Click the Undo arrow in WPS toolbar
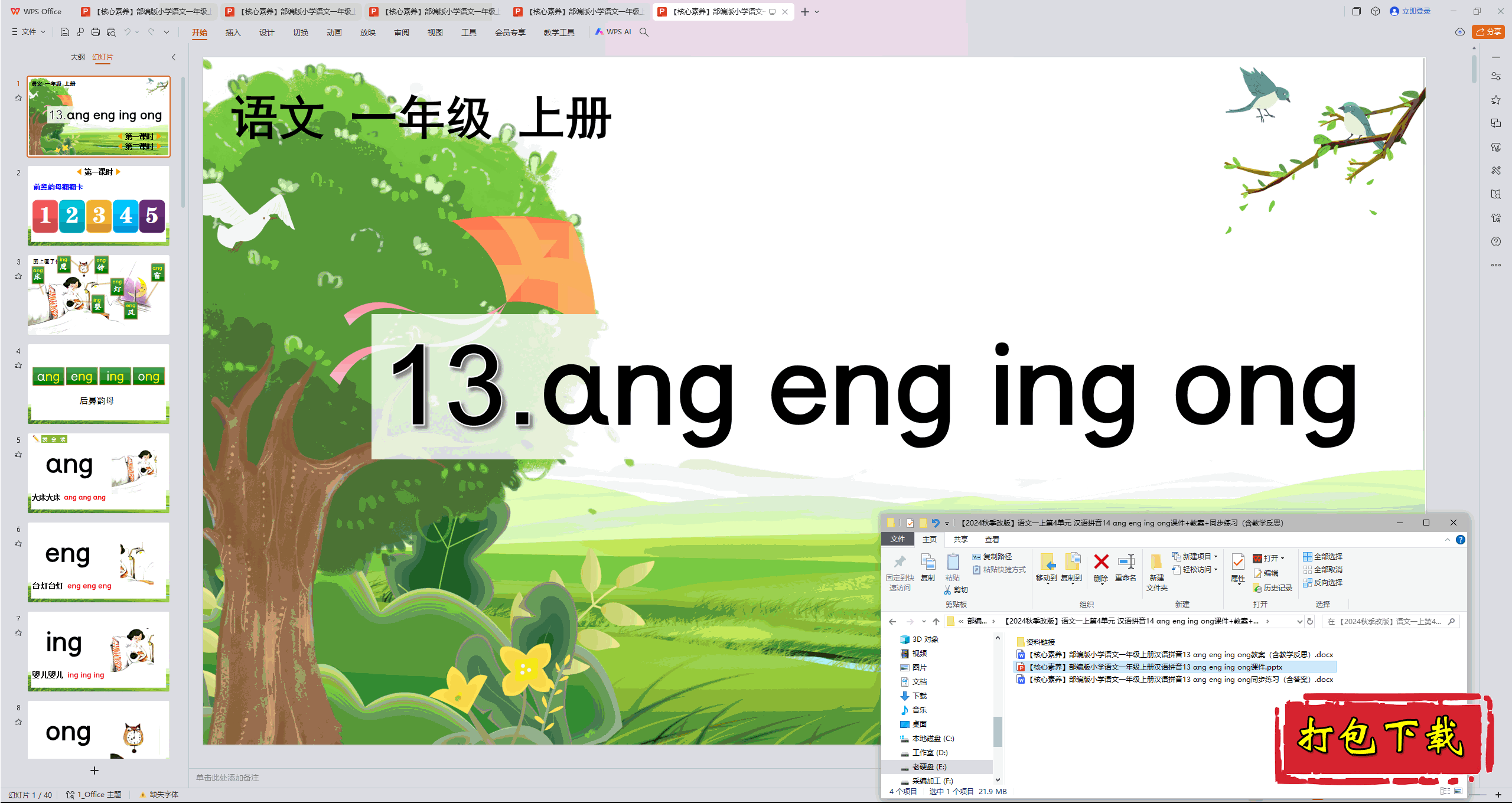The width and height of the screenshot is (1512, 803). [x=127, y=32]
